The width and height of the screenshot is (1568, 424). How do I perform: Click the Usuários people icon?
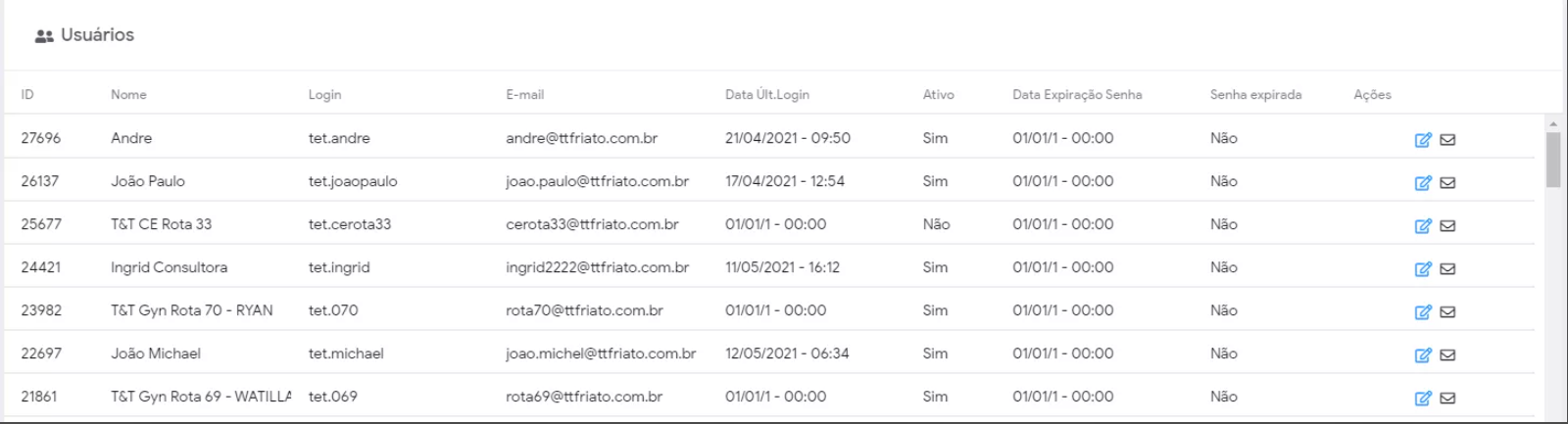pos(44,36)
